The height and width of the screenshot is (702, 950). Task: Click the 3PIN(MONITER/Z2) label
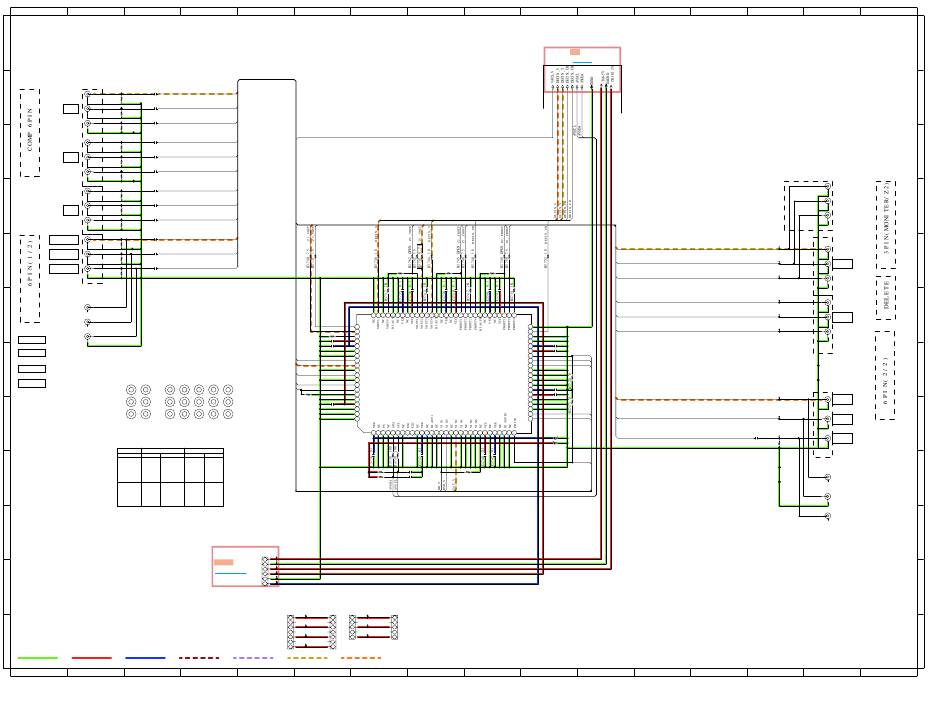886,224
